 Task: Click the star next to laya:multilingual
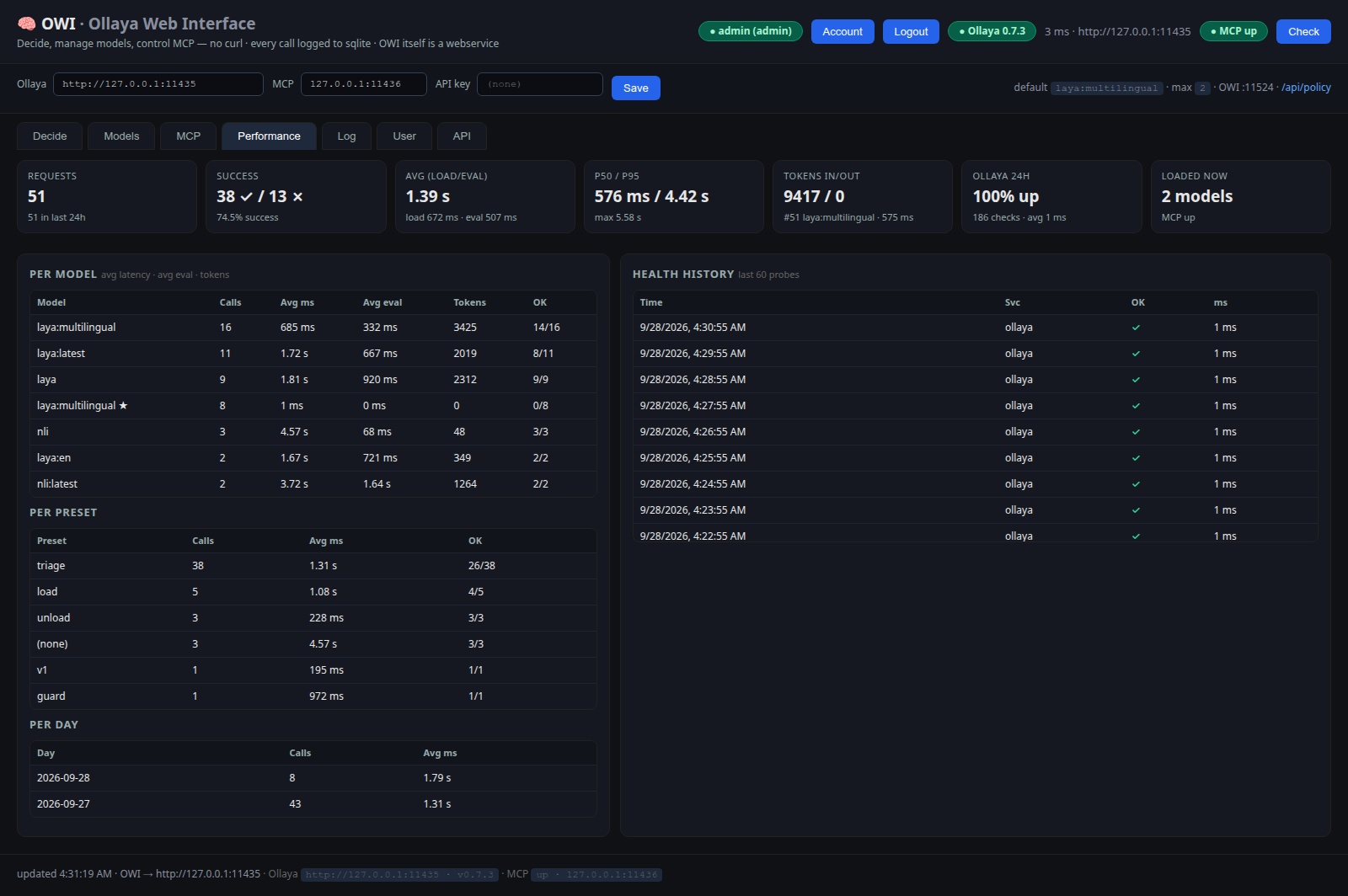[x=123, y=406]
